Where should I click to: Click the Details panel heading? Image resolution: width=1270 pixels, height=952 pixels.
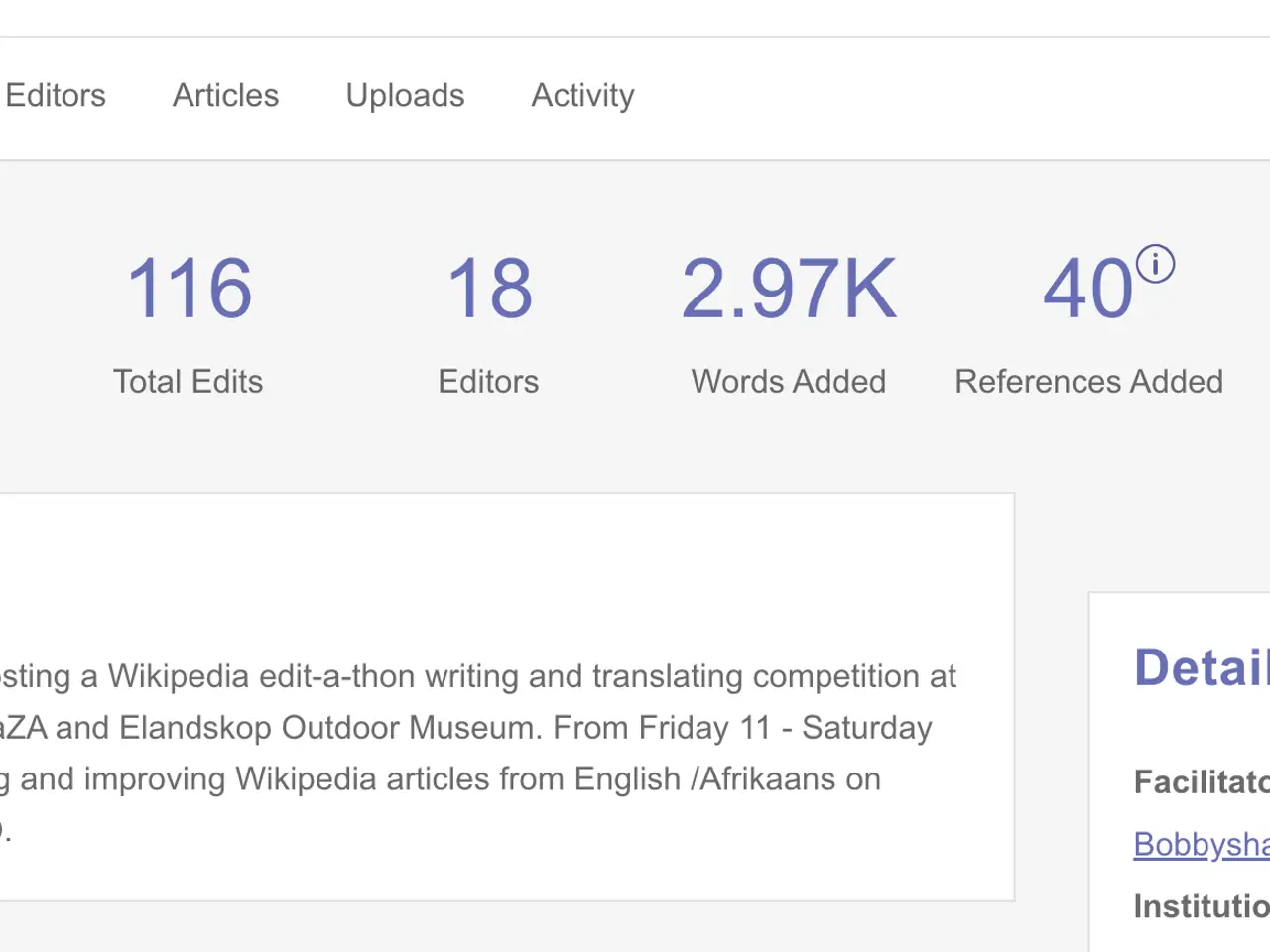[1202, 667]
